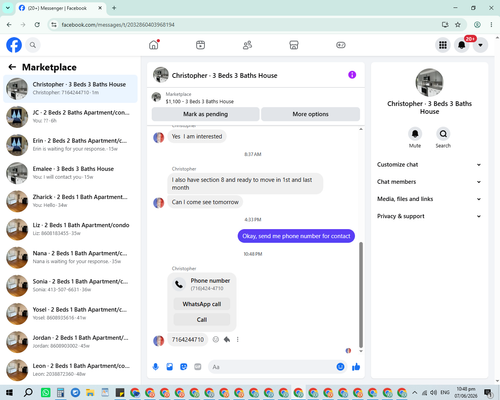Open the grid menu icon
Viewport: 500px width, 400px height.
coord(443,45)
